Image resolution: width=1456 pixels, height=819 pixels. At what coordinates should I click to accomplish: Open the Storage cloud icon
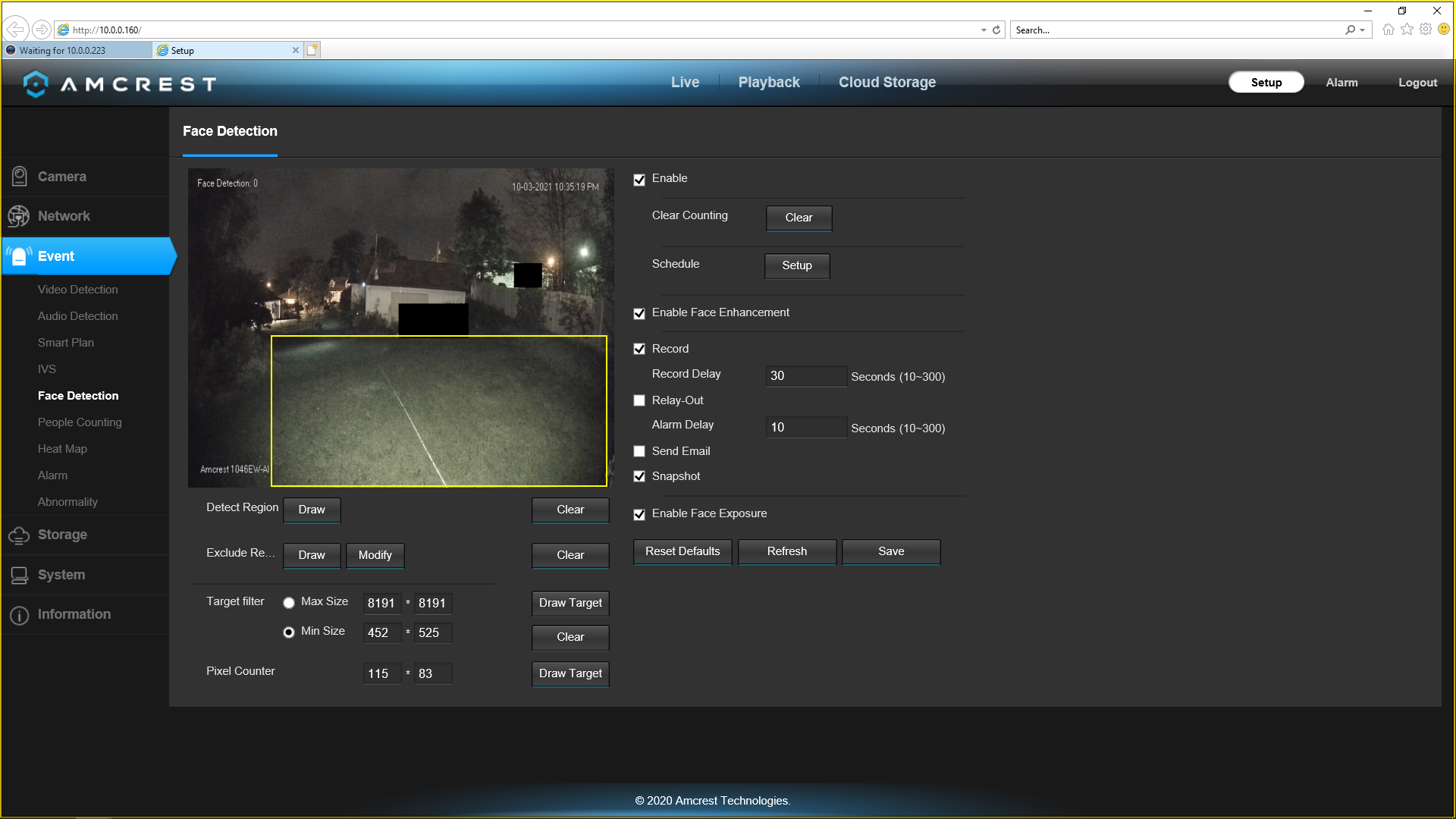pos(19,535)
